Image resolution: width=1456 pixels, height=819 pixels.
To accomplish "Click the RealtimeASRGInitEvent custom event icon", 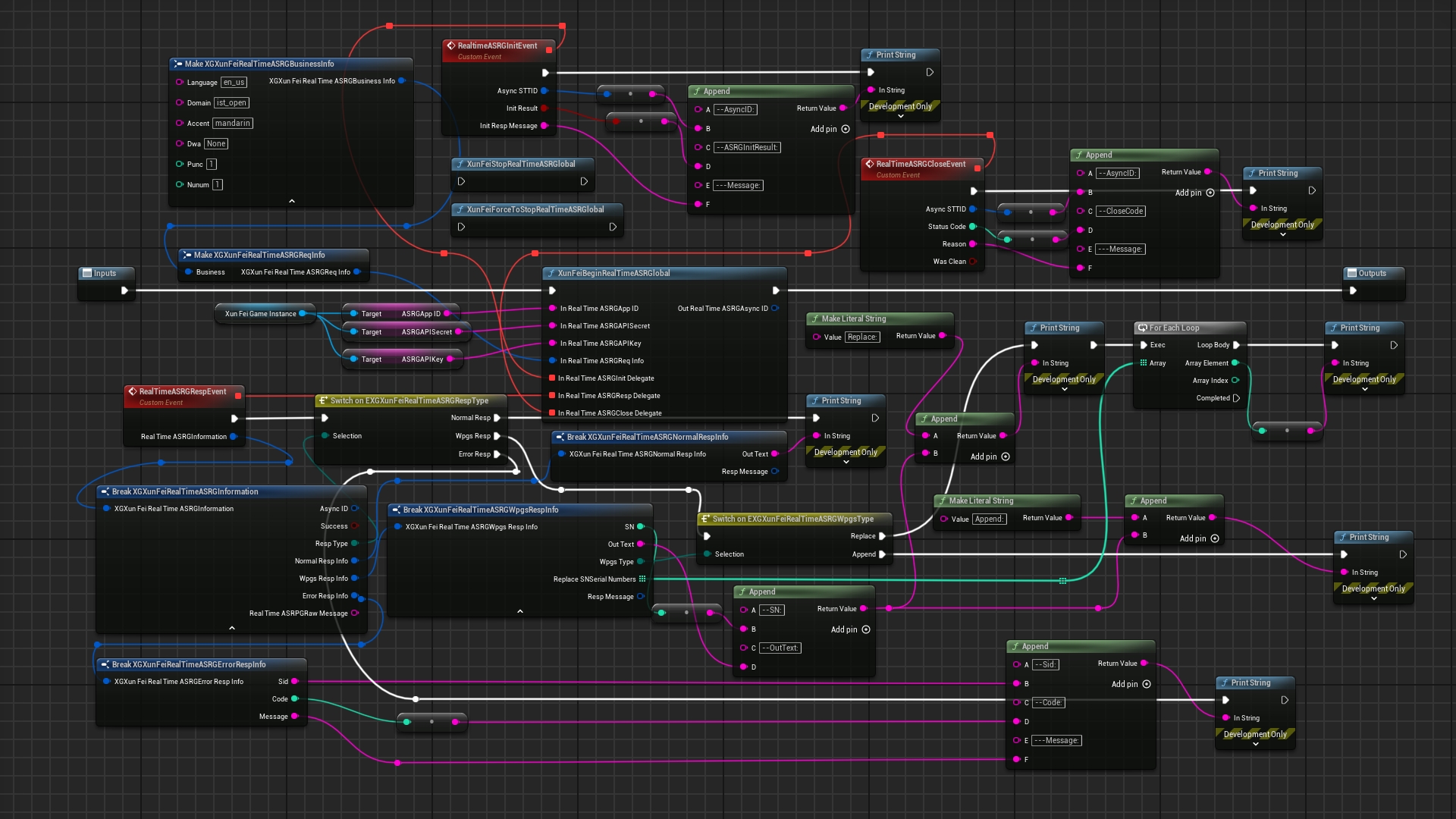I will 450,45.
